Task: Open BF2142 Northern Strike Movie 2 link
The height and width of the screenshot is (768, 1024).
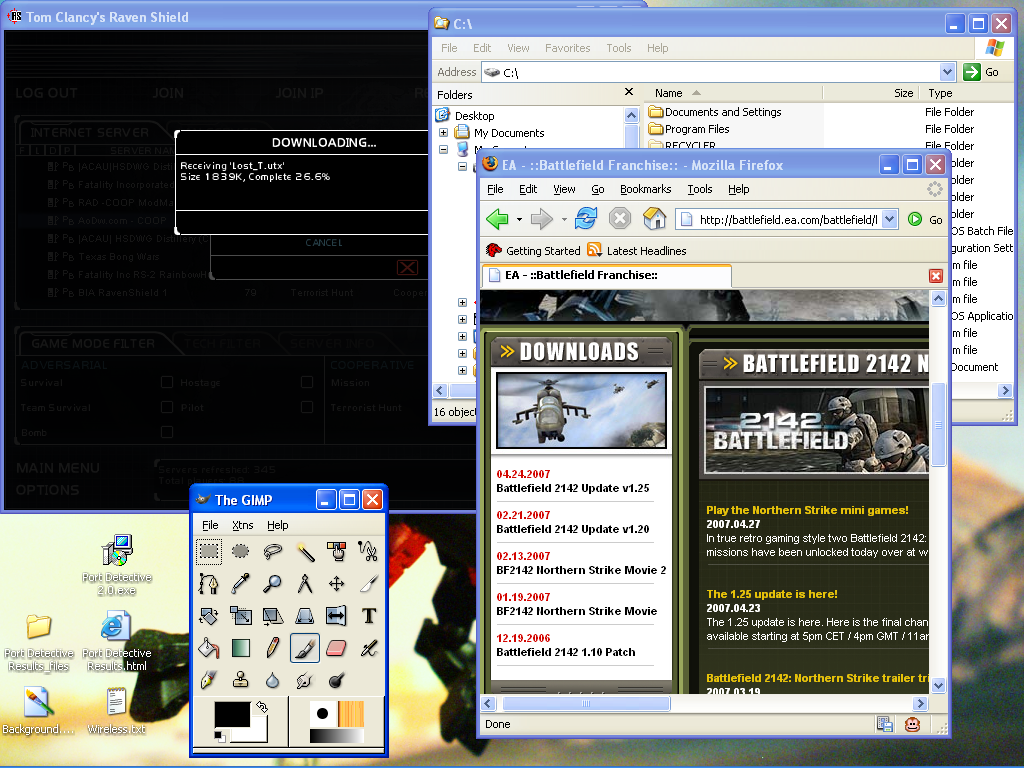Action: click(581, 570)
